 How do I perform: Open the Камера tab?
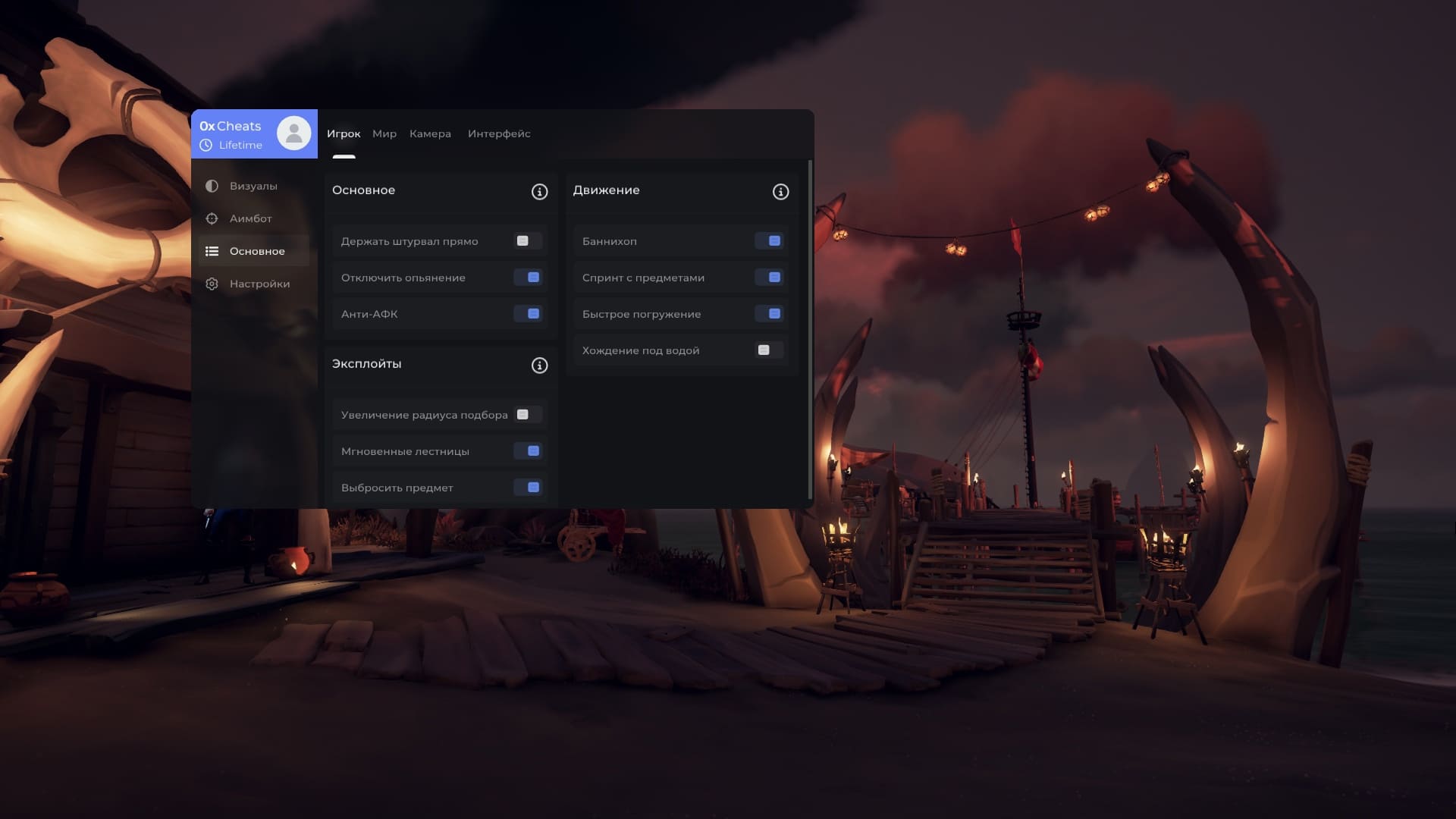(x=430, y=133)
